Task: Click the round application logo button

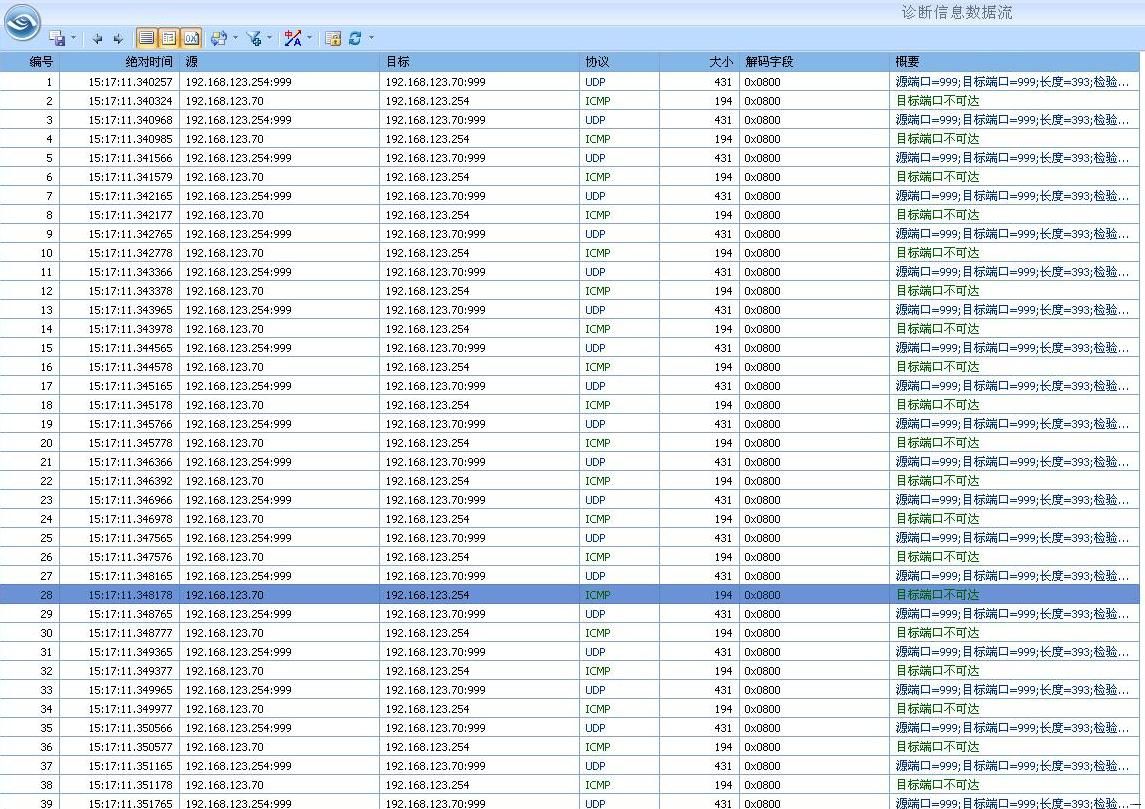Action: click(22, 22)
